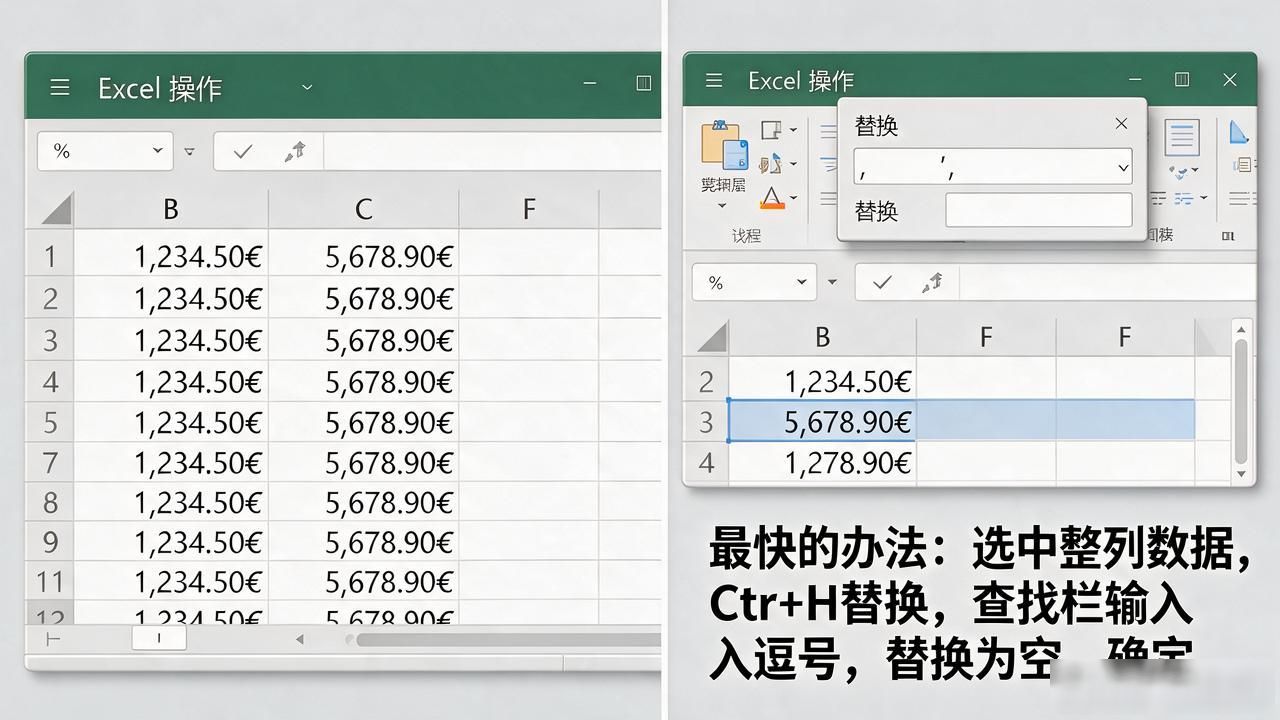The height and width of the screenshot is (720, 1280).
Task: Expand the title dropdown chevron beside Excel 操作
Action: pyautogui.click(x=307, y=87)
